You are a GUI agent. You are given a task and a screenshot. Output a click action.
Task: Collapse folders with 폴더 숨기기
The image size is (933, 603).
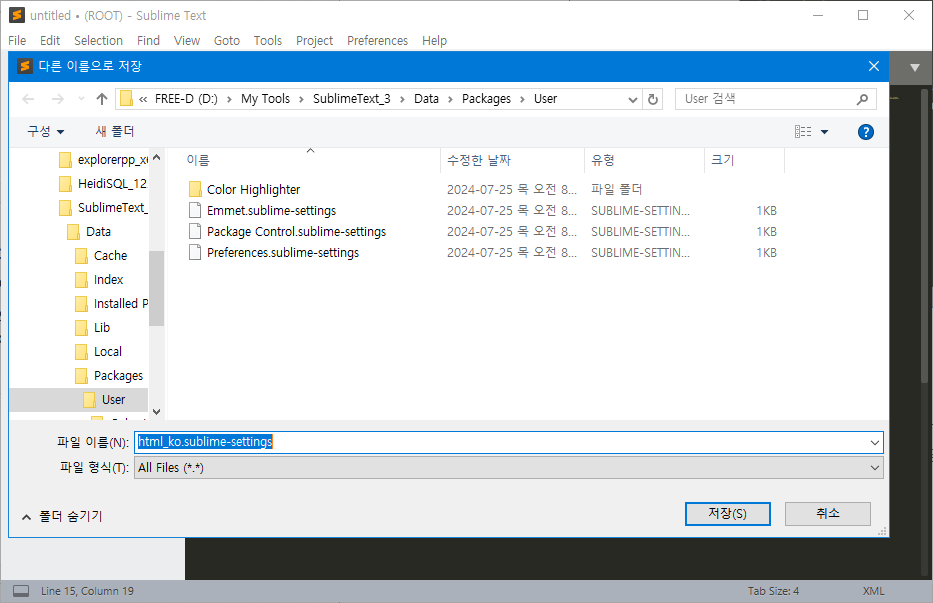(62, 517)
